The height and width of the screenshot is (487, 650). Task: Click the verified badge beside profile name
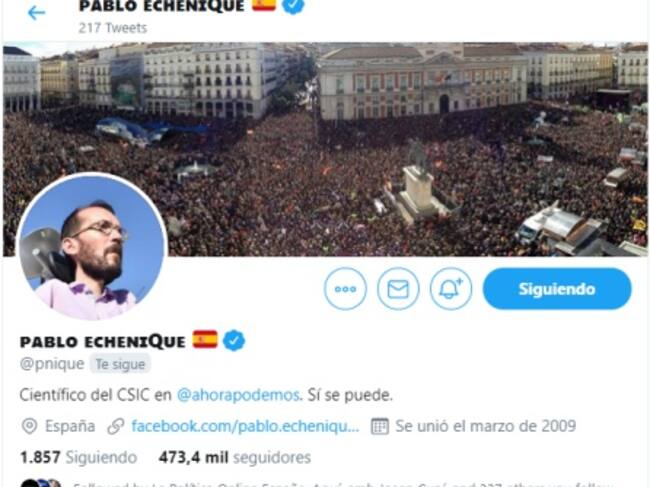coord(234,341)
